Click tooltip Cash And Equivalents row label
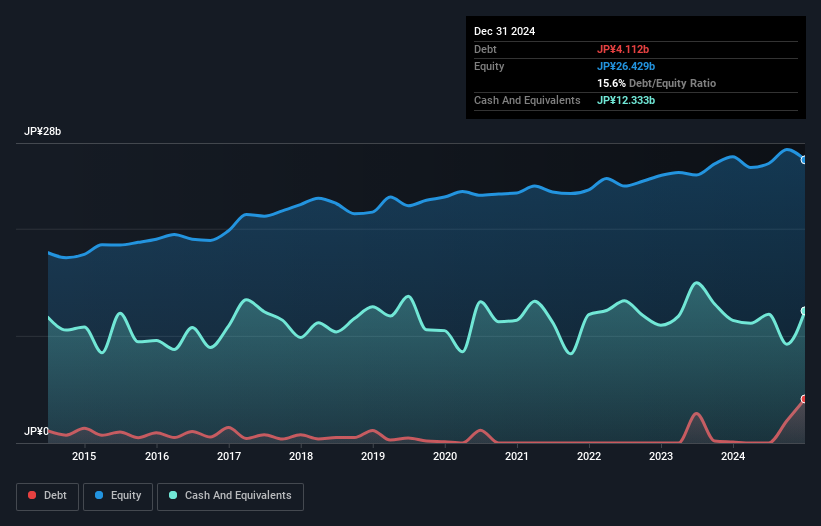This screenshot has width=821, height=526. click(x=527, y=100)
